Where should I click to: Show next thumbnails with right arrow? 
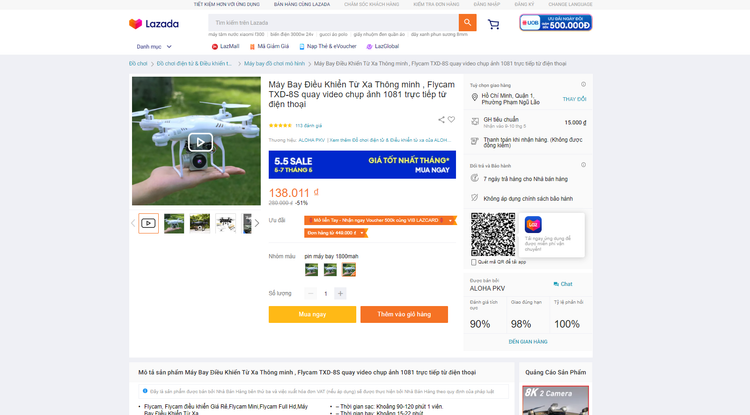(x=257, y=223)
